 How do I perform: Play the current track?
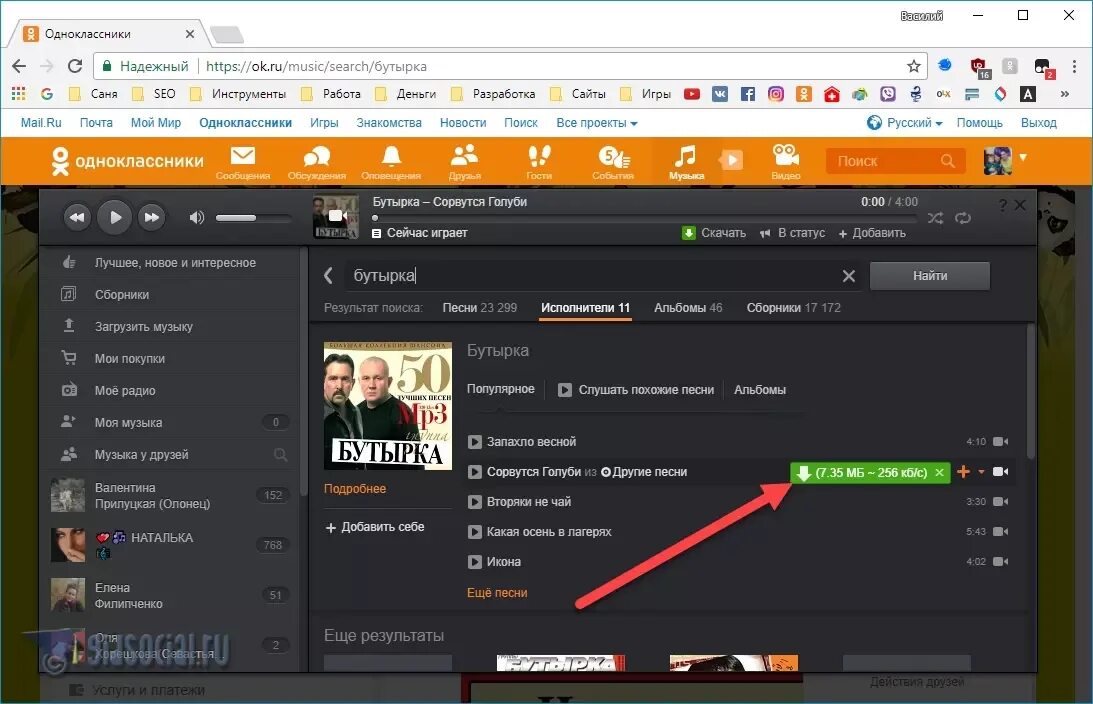tap(115, 217)
